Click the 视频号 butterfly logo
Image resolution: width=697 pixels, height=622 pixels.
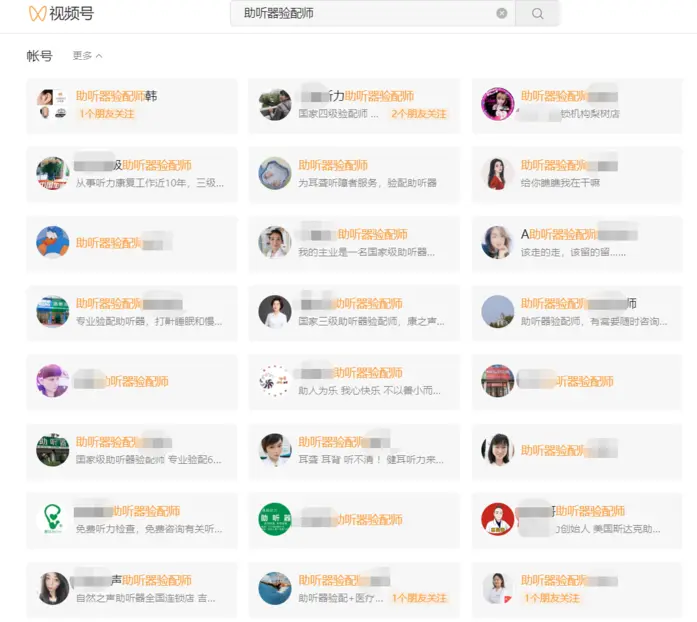point(37,14)
